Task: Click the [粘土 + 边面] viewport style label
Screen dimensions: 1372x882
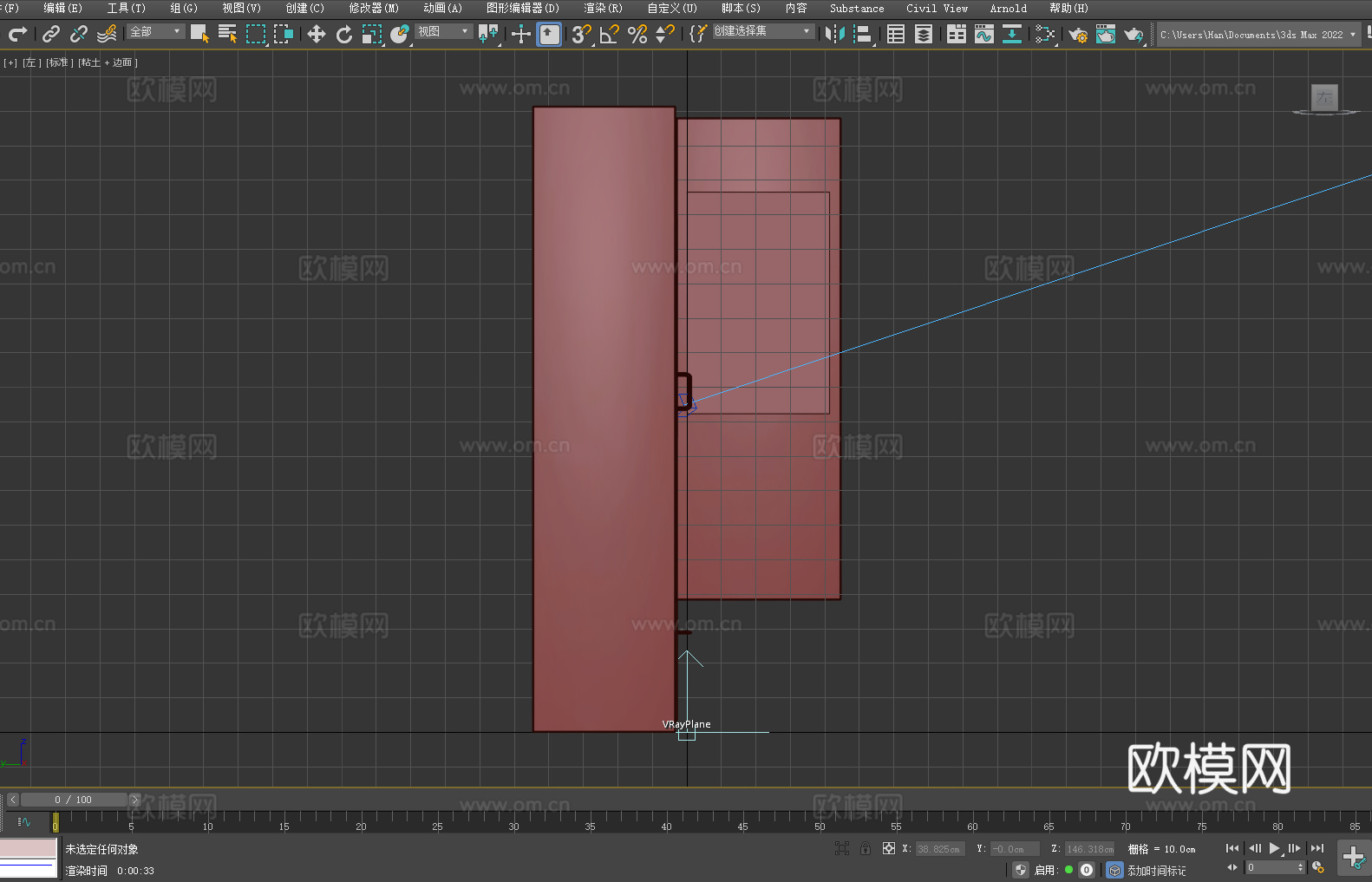Action: (x=108, y=62)
